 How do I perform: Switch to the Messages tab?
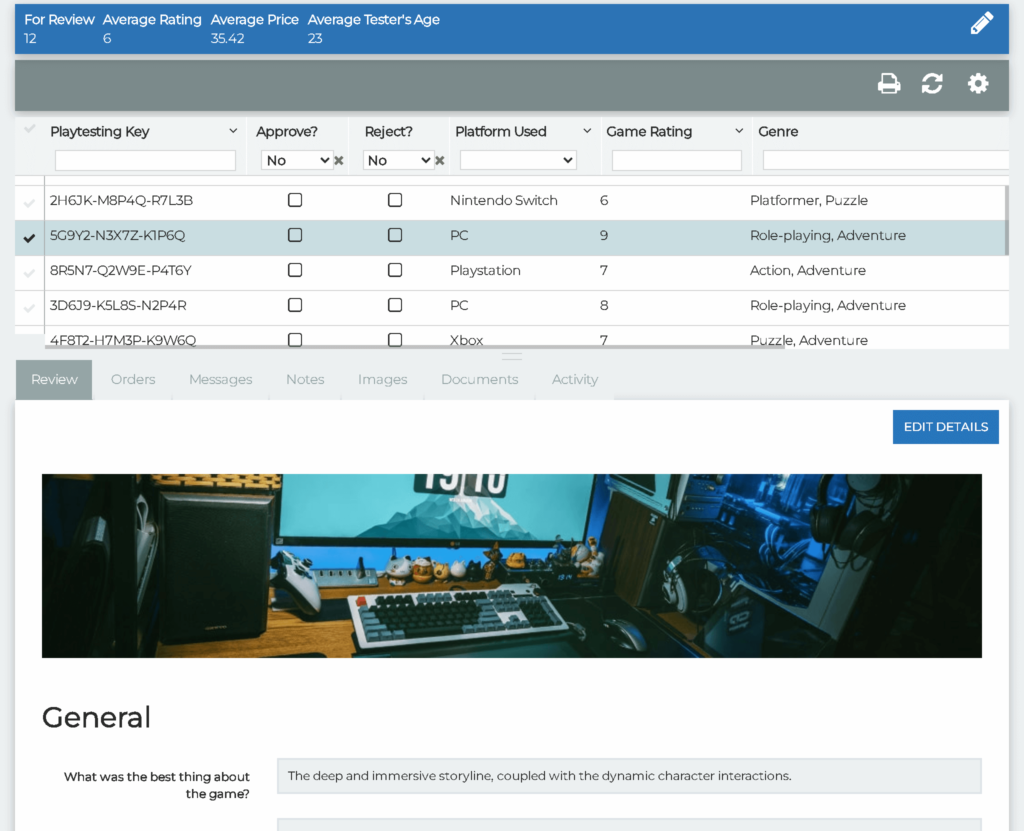[x=220, y=380]
